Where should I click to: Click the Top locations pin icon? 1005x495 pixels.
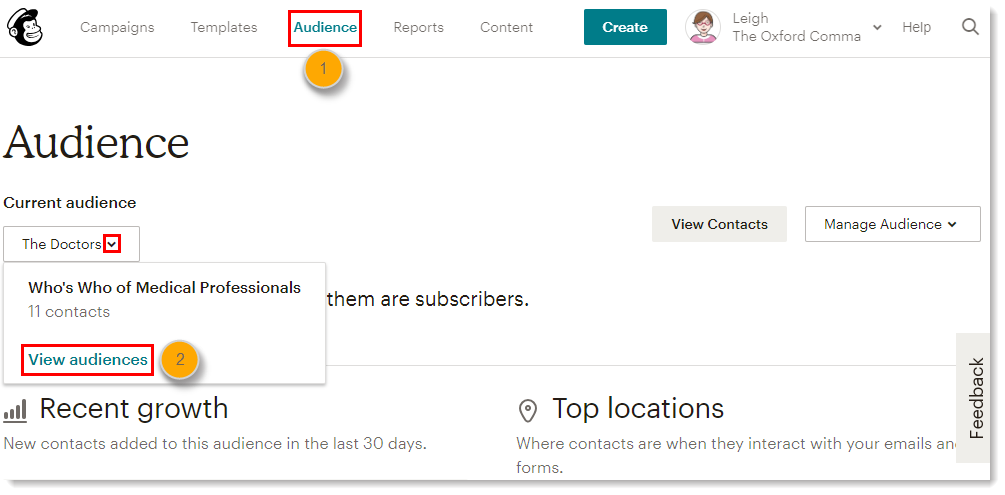click(x=527, y=410)
